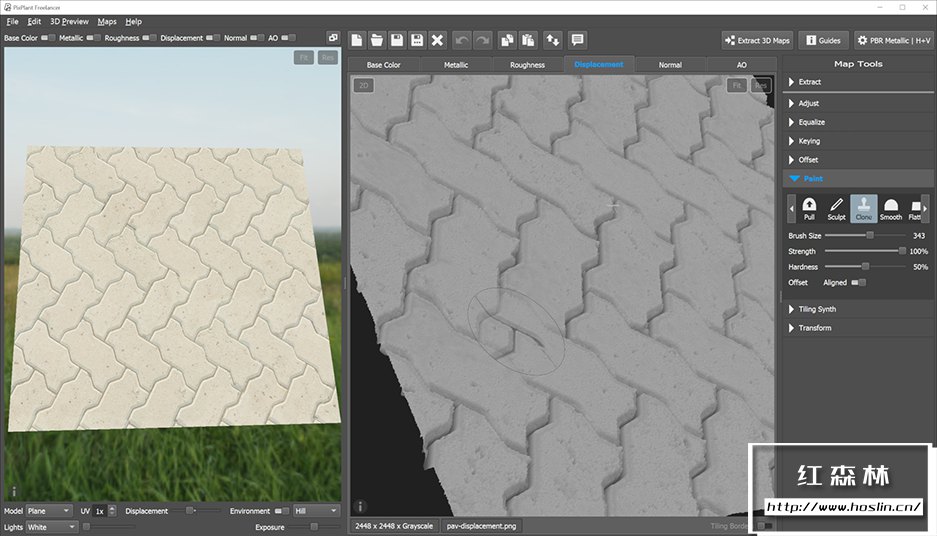
Task: Toggle Roughness map in 3D preview
Action: click(149, 38)
